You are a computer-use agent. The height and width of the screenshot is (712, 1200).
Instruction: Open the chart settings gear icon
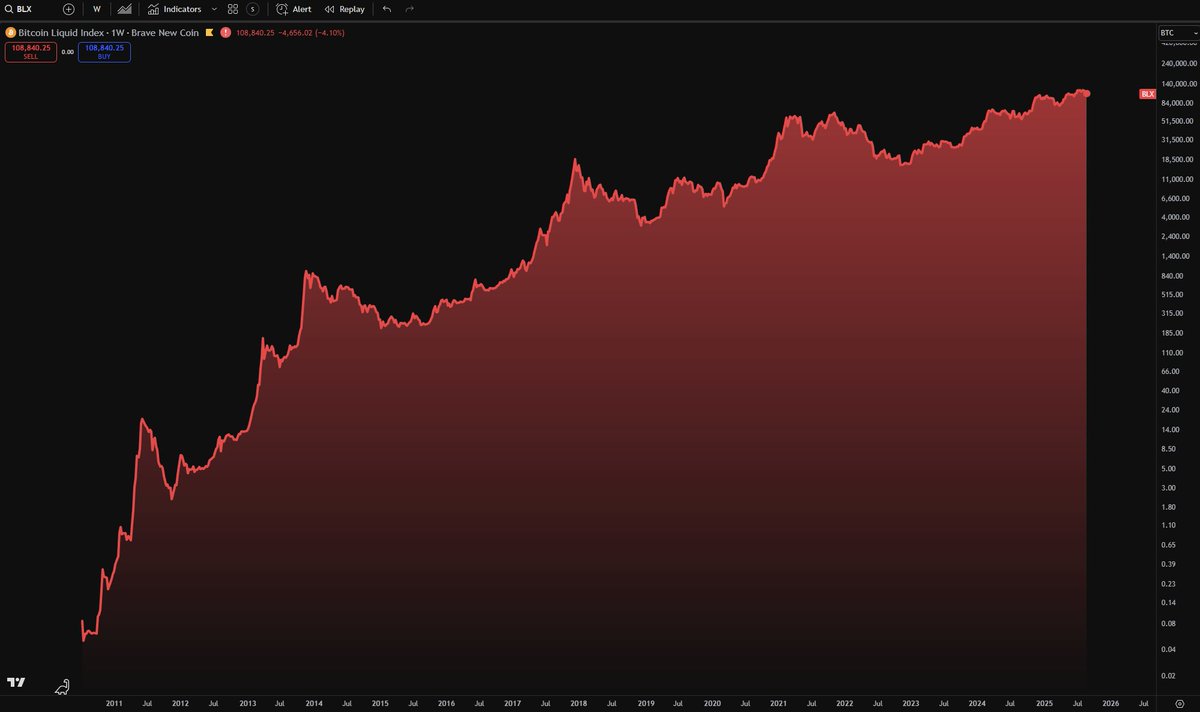tap(1180, 704)
